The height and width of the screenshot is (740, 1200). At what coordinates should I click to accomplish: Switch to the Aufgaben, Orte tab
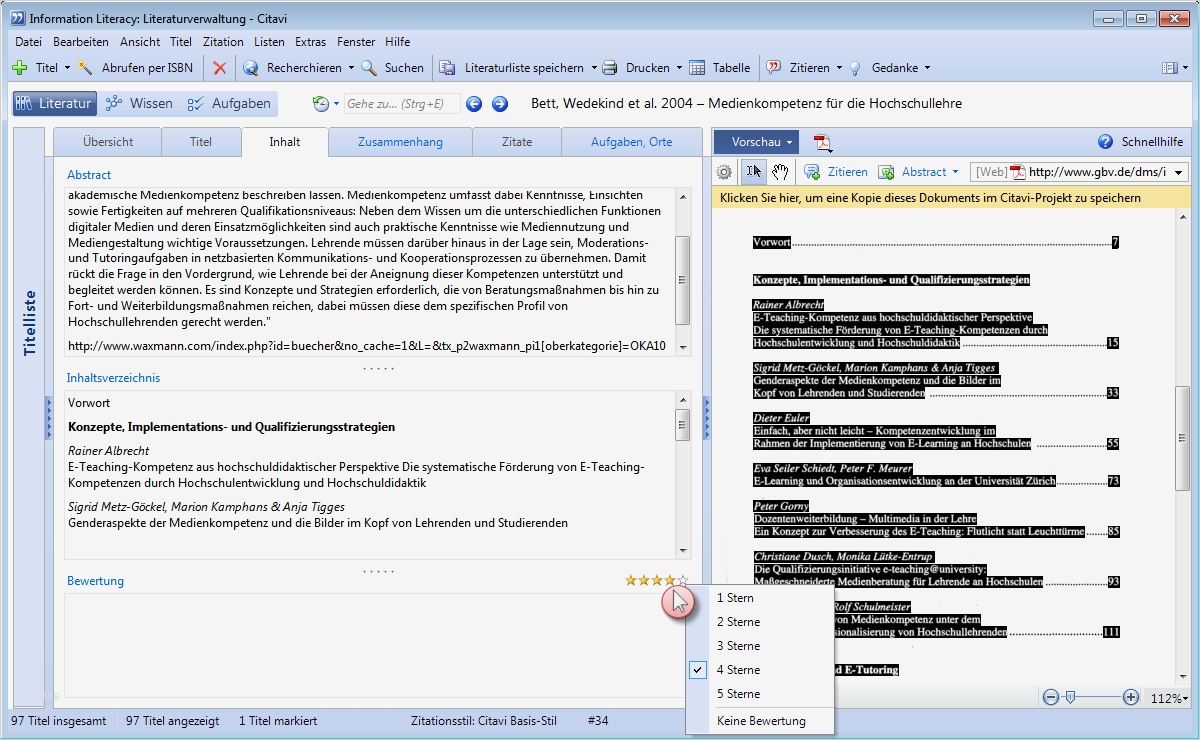631,142
